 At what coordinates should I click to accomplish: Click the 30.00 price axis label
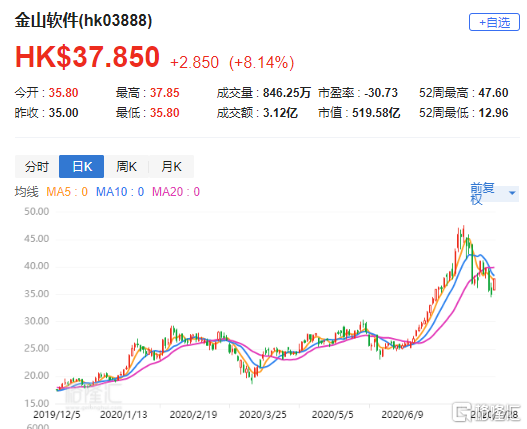click(x=37, y=321)
